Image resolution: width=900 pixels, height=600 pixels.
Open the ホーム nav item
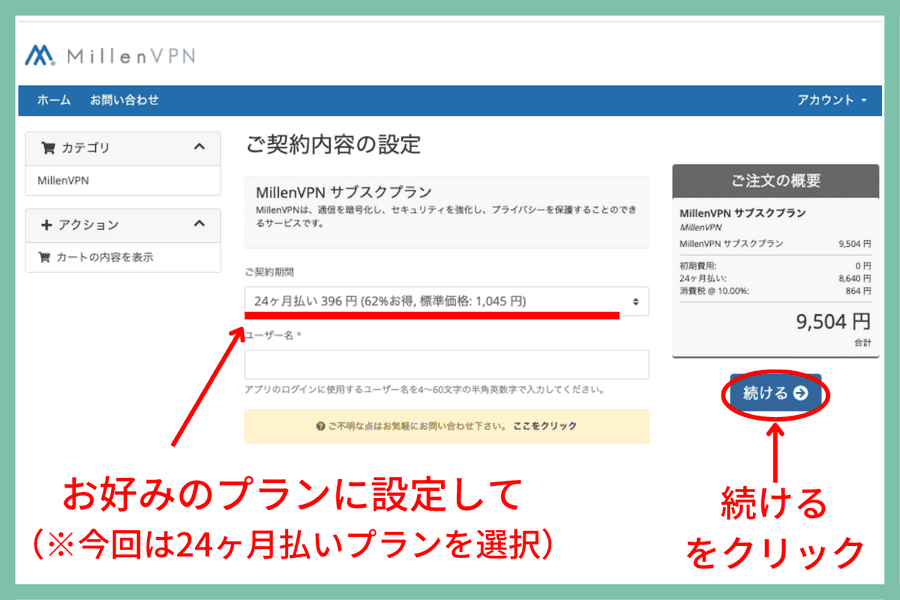pyautogui.click(x=54, y=100)
